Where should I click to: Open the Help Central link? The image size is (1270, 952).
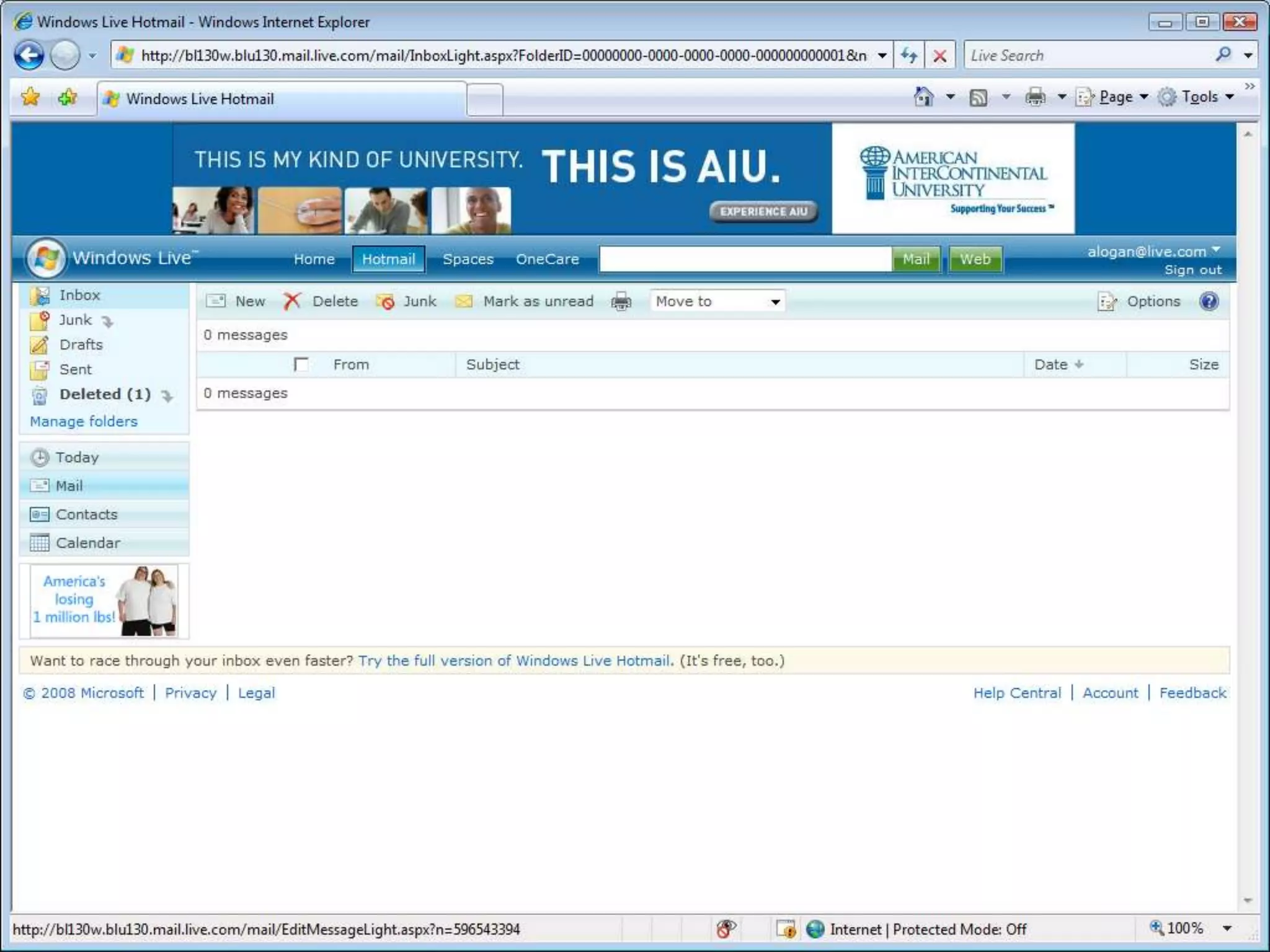click(x=1017, y=693)
